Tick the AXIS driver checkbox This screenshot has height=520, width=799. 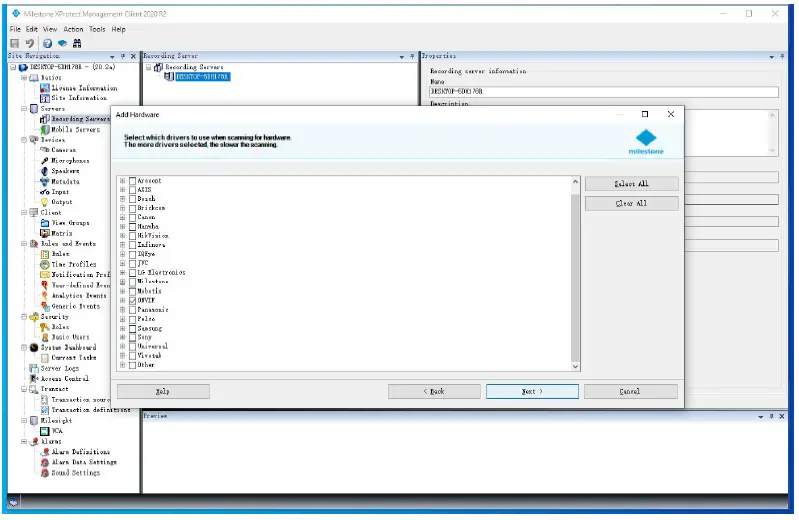tap(132, 190)
